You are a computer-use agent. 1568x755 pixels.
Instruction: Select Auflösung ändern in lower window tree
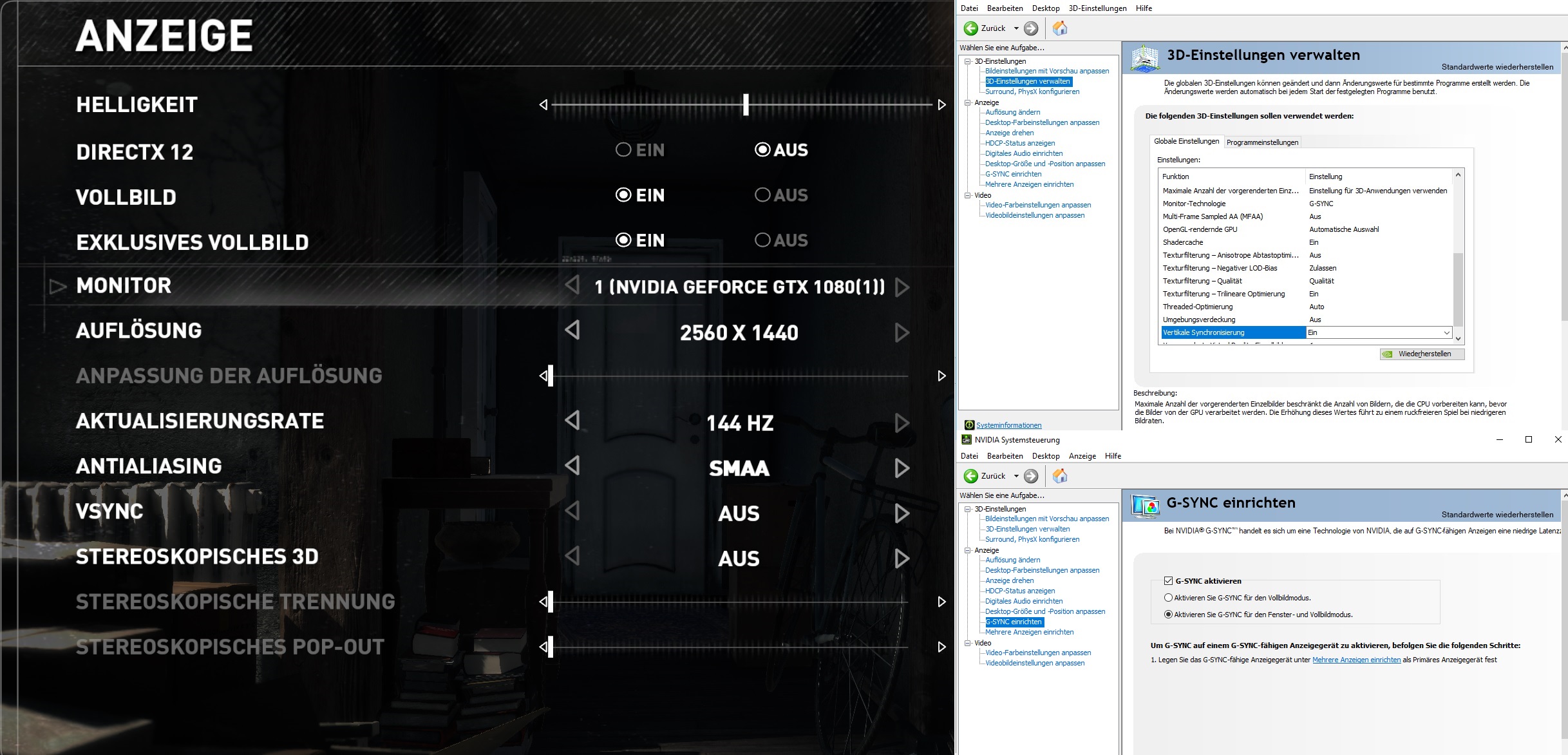[1012, 560]
